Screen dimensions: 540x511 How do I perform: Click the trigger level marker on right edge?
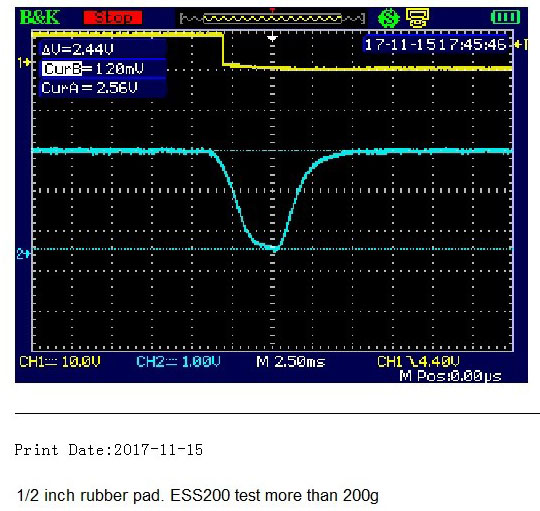521,44
